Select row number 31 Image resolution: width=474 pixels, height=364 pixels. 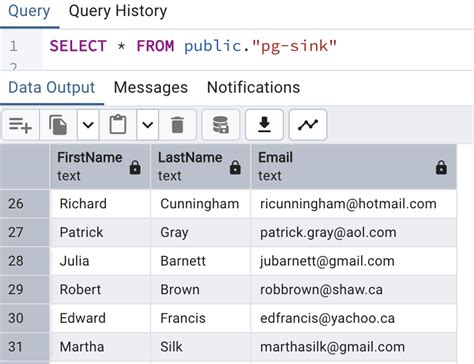[25, 347]
